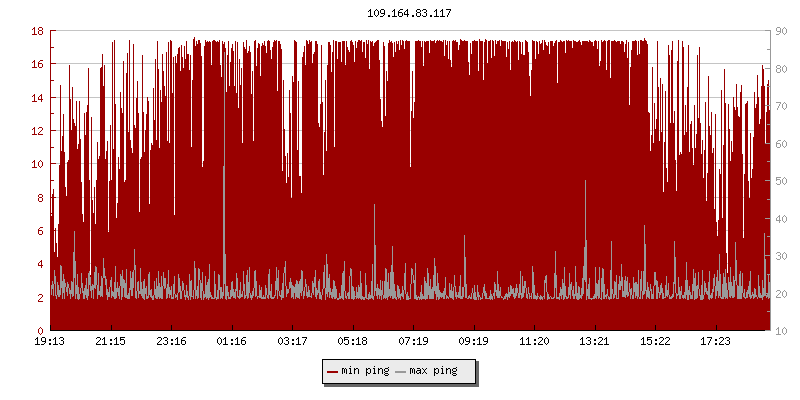Click the 15:22 time axis label
Screen dimensions: 800x400
pos(655,342)
